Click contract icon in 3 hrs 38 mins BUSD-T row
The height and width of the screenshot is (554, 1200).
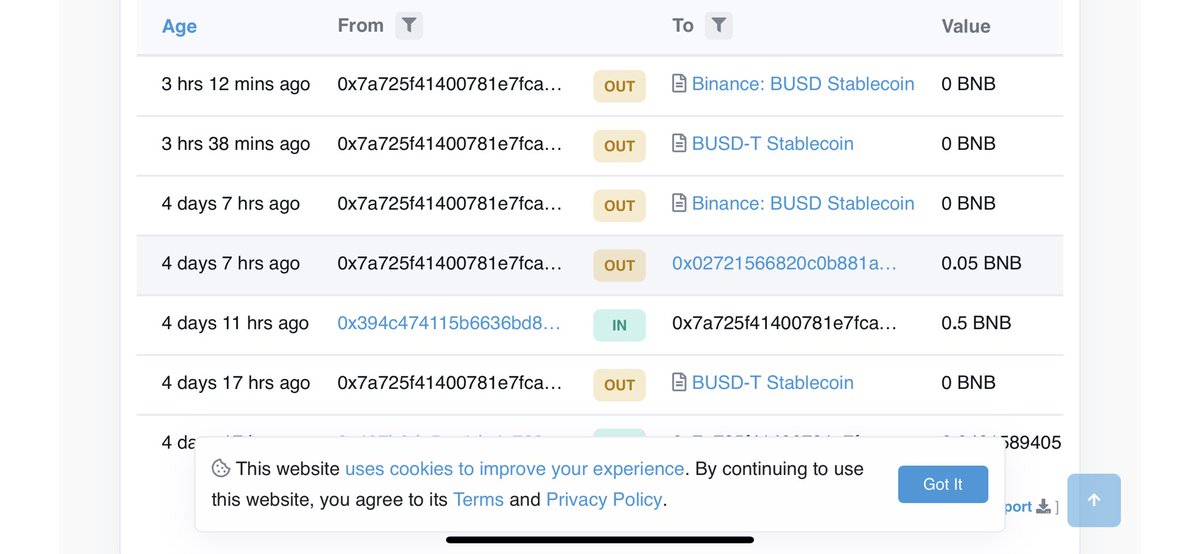coord(679,144)
